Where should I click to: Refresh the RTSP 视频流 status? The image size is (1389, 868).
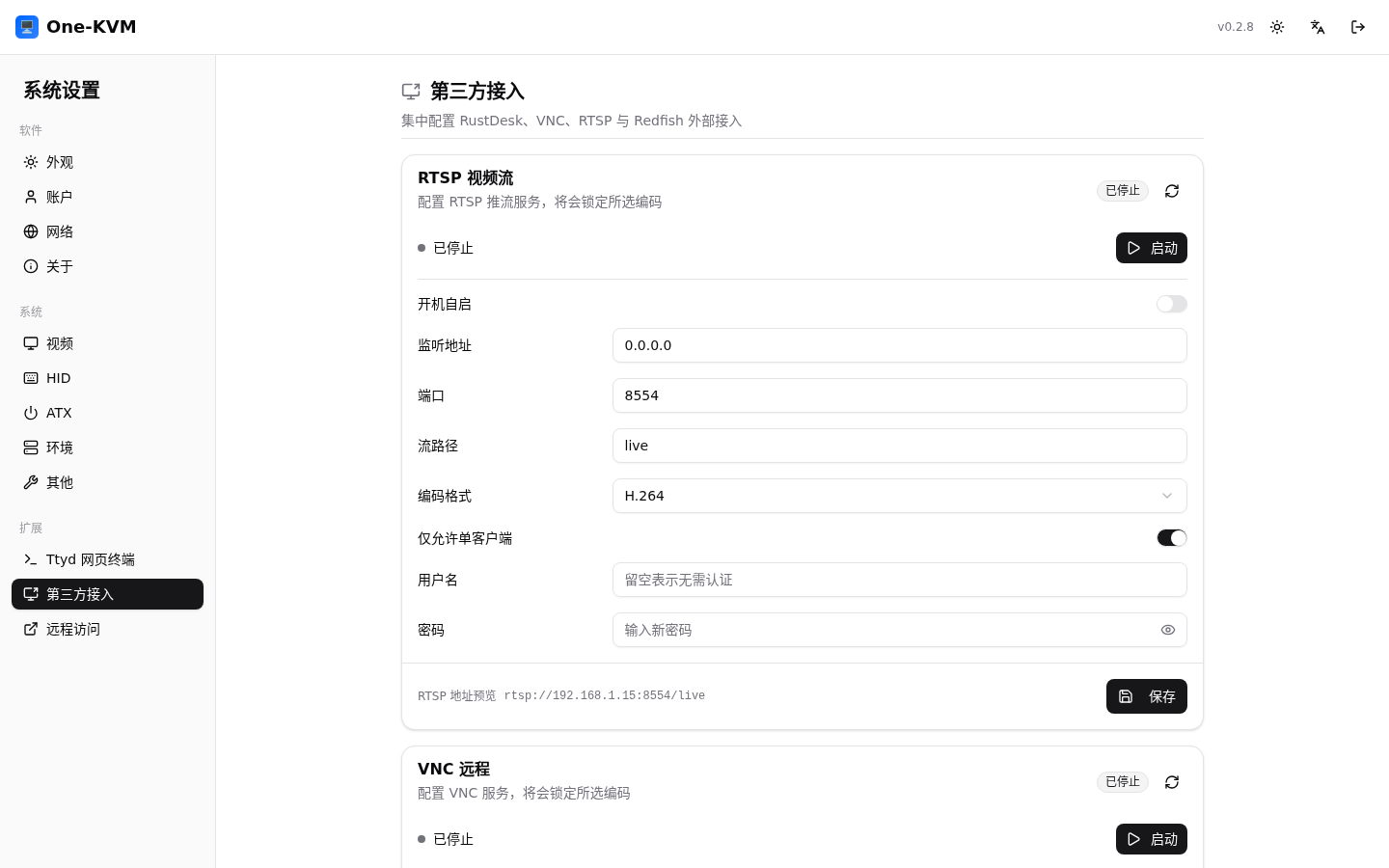(1172, 191)
